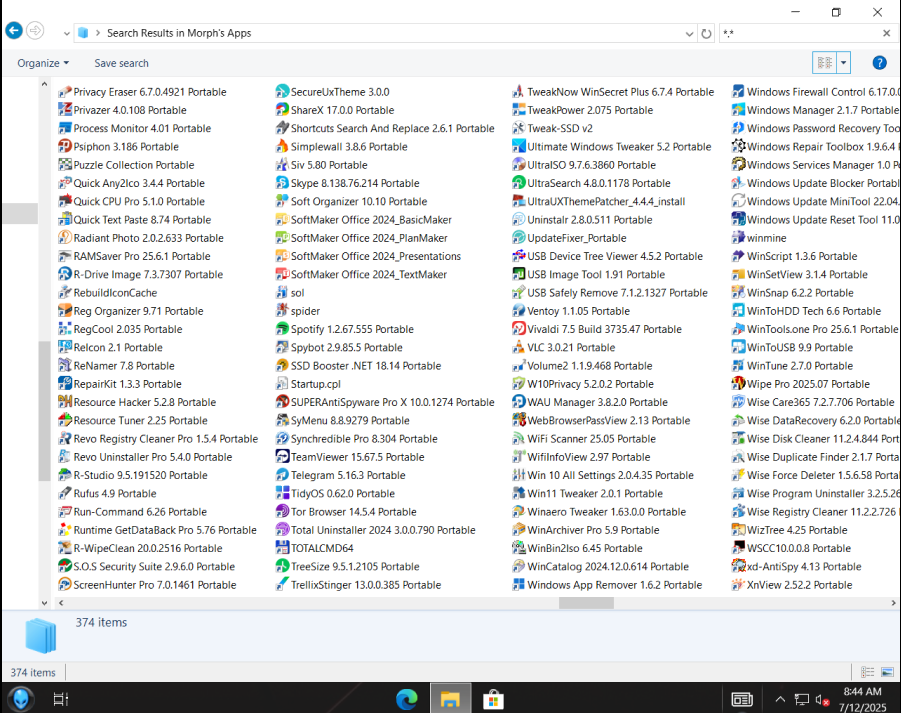Click the forward navigation arrow
The width and height of the screenshot is (901, 713).
tap(36, 30)
